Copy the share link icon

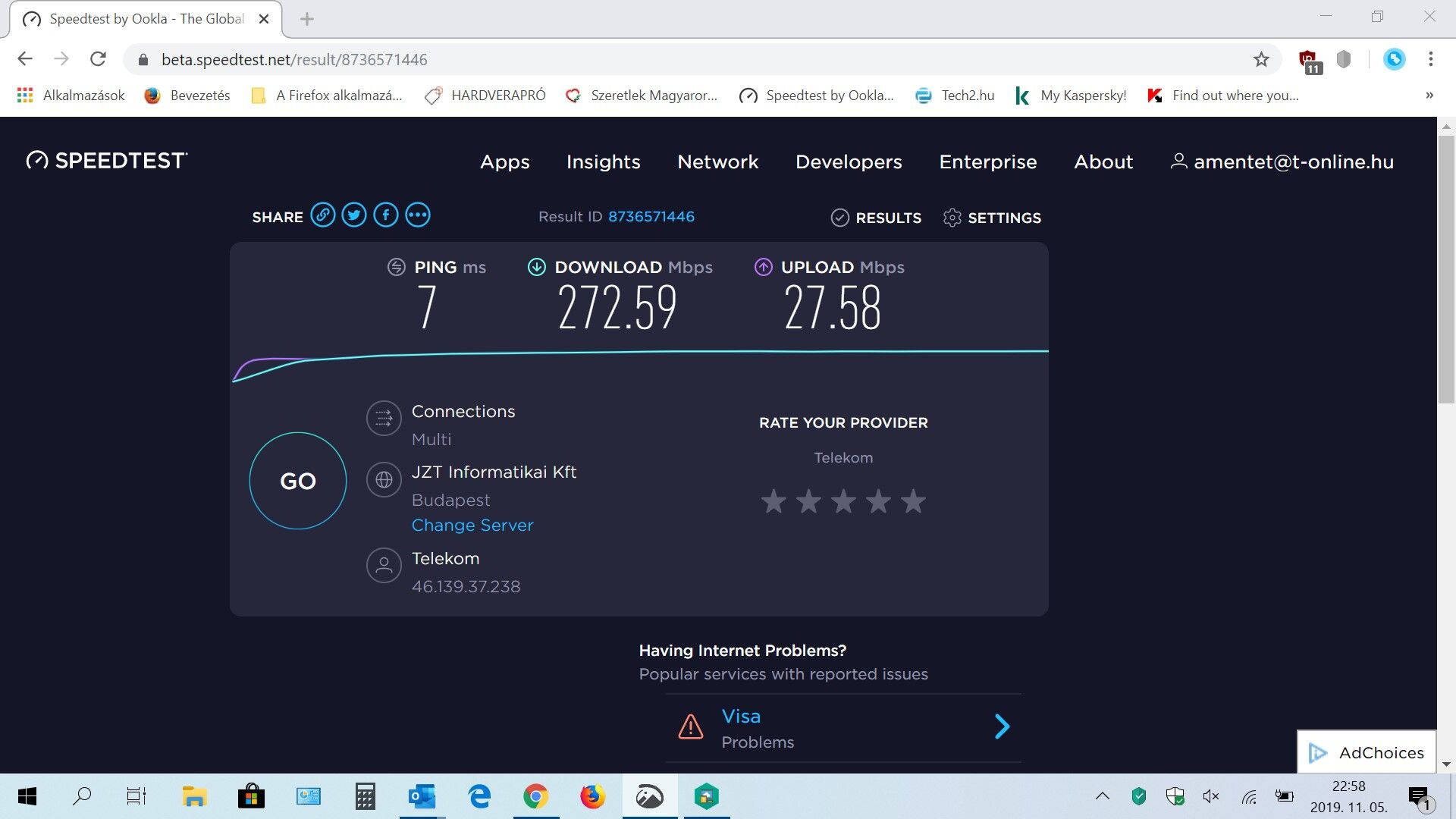pyautogui.click(x=322, y=215)
